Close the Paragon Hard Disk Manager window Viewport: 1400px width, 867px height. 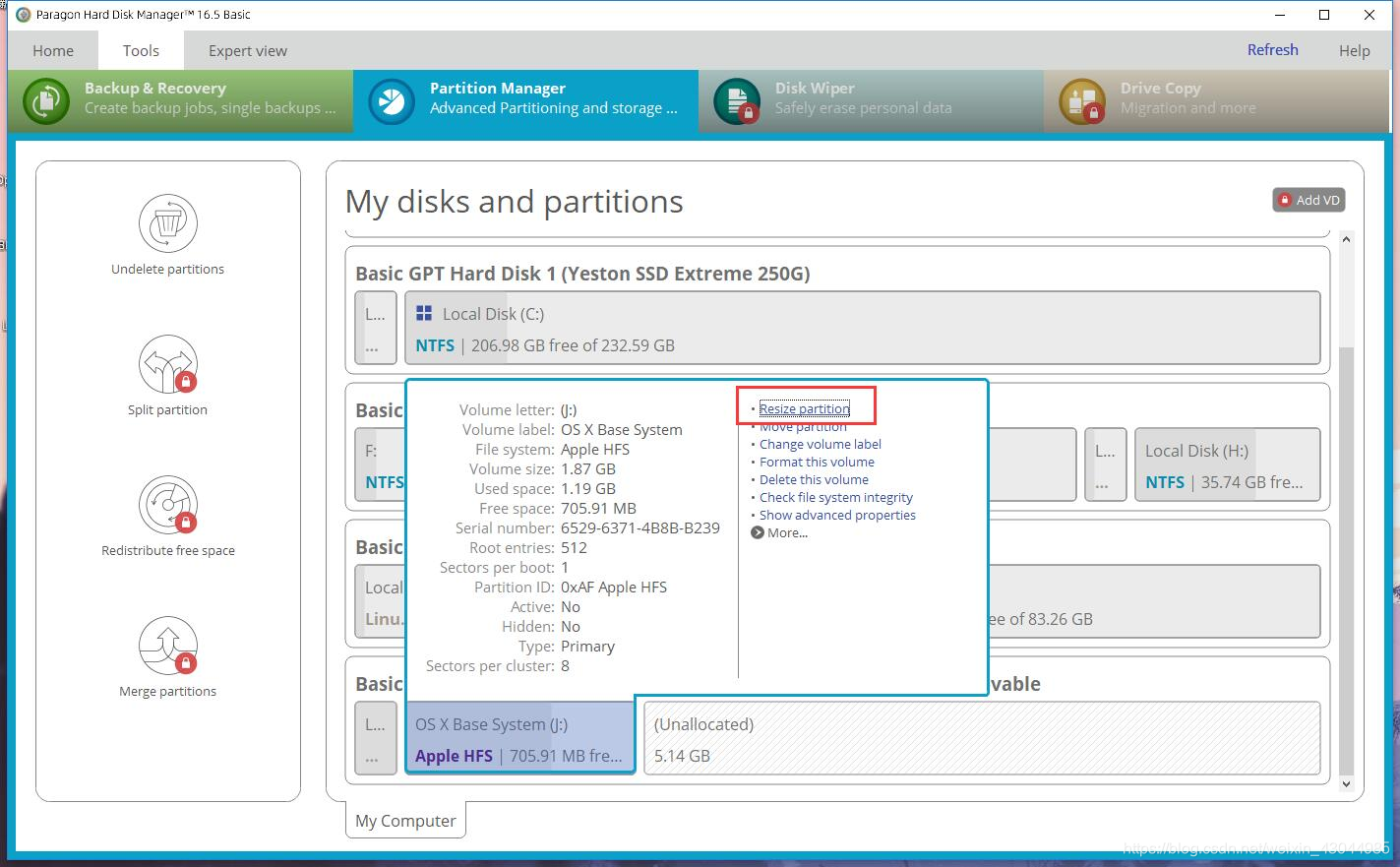1370,15
